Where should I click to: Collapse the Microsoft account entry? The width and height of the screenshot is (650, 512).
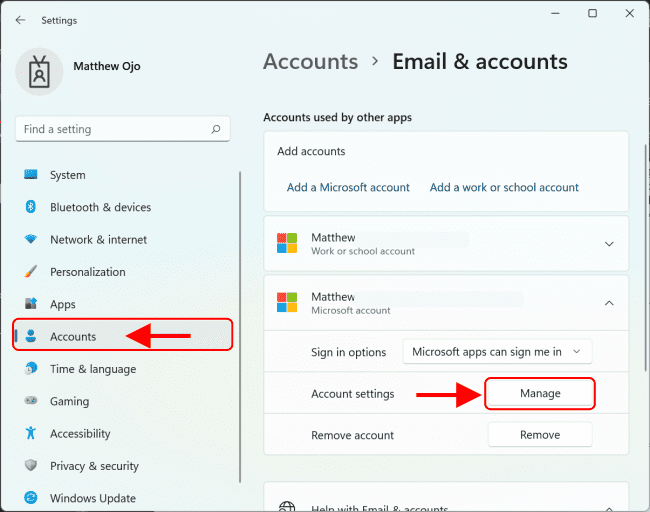click(609, 303)
